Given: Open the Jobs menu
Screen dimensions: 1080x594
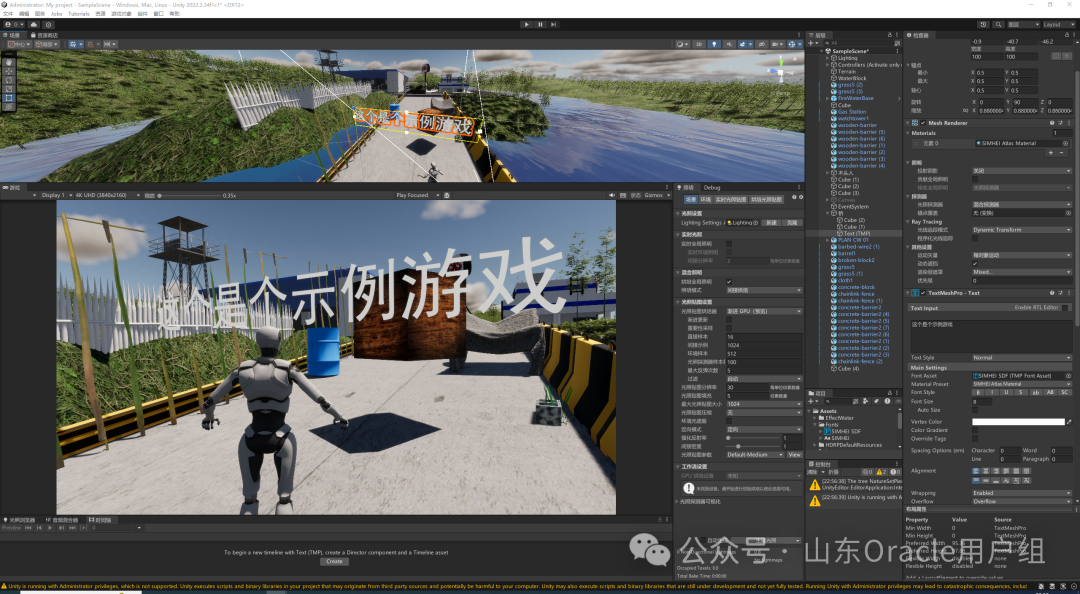Looking at the screenshot, I should click(x=56, y=14).
